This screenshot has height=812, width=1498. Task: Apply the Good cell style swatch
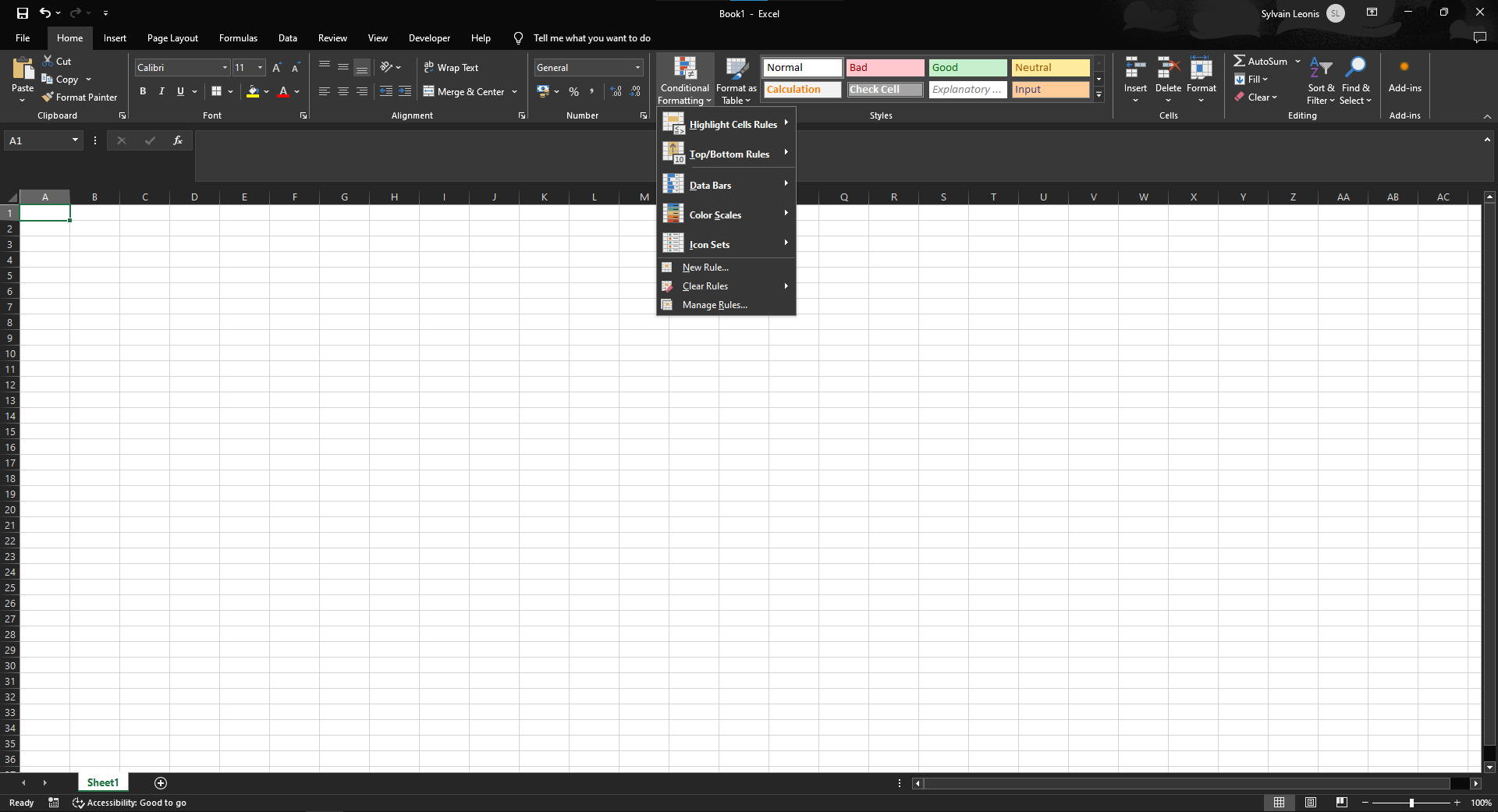[x=967, y=68]
